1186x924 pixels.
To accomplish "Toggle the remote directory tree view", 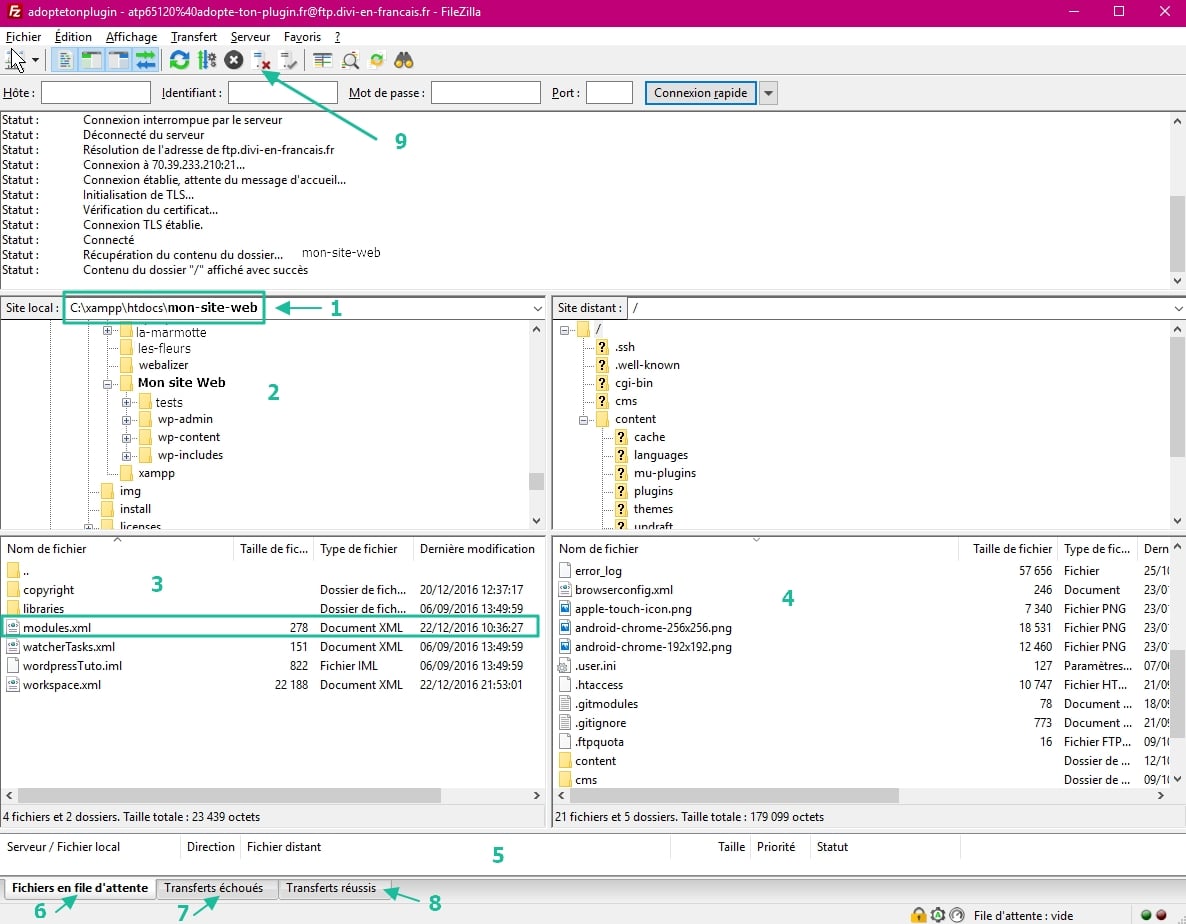I will 117,60.
